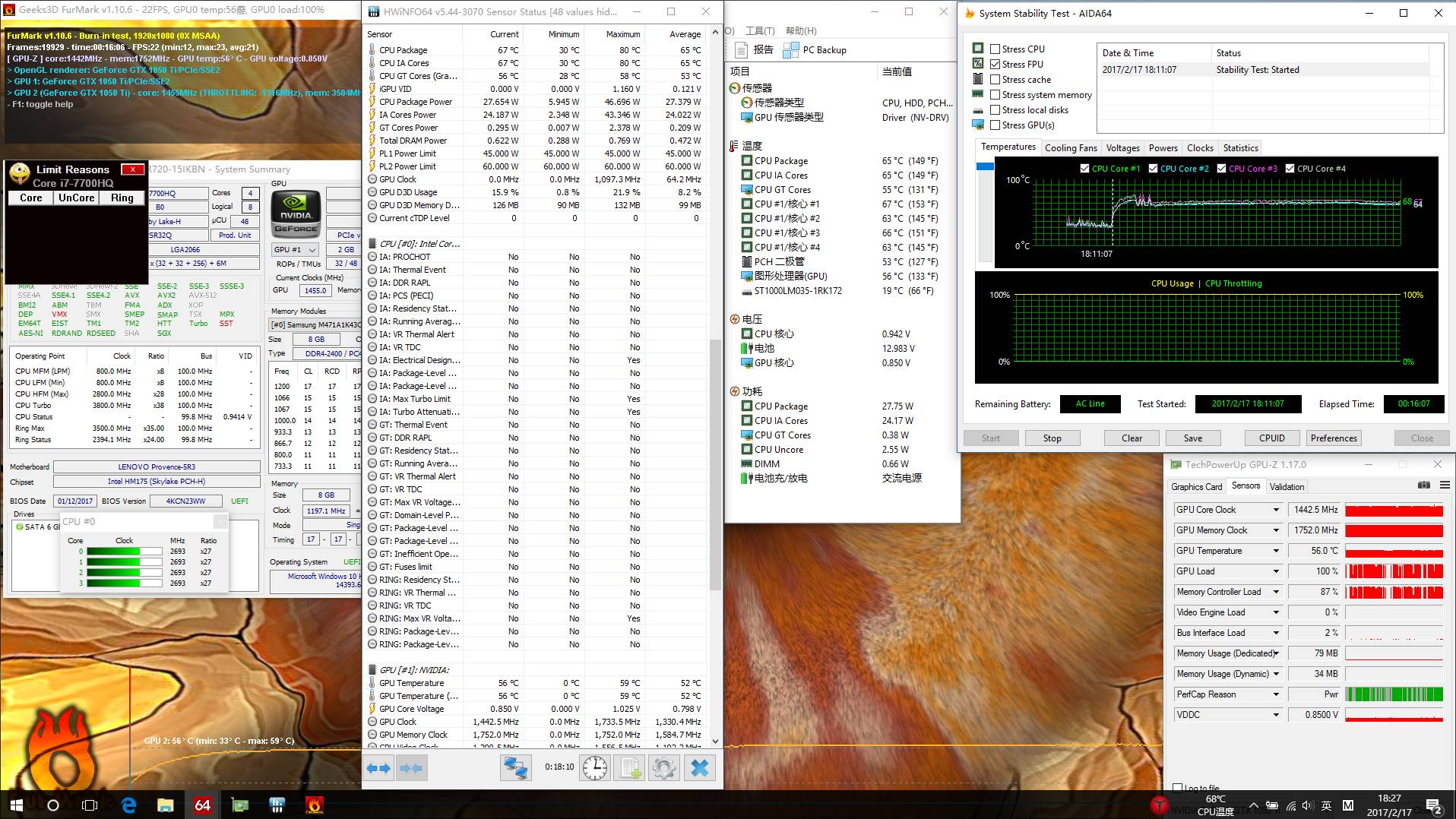Click the volume speaker tray icon
1456x819 pixels.
(x=1307, y=805)
